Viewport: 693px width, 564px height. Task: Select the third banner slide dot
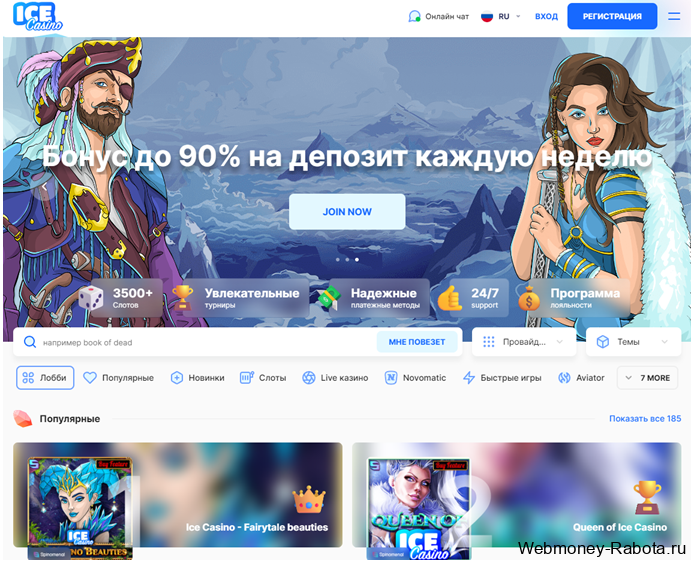tap(357, 259)
